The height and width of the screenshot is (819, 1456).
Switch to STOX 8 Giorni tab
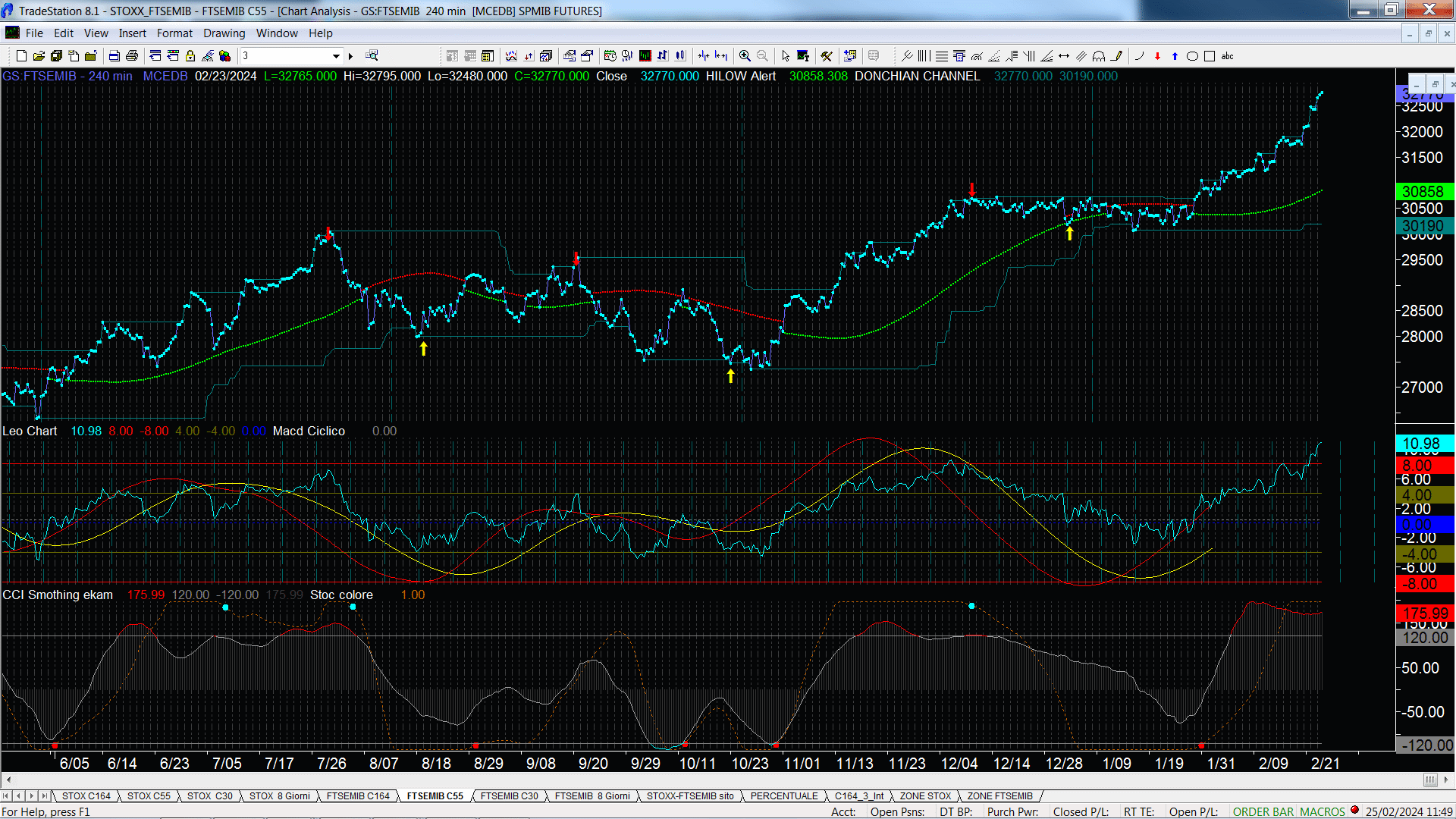(x=279, y=795)
